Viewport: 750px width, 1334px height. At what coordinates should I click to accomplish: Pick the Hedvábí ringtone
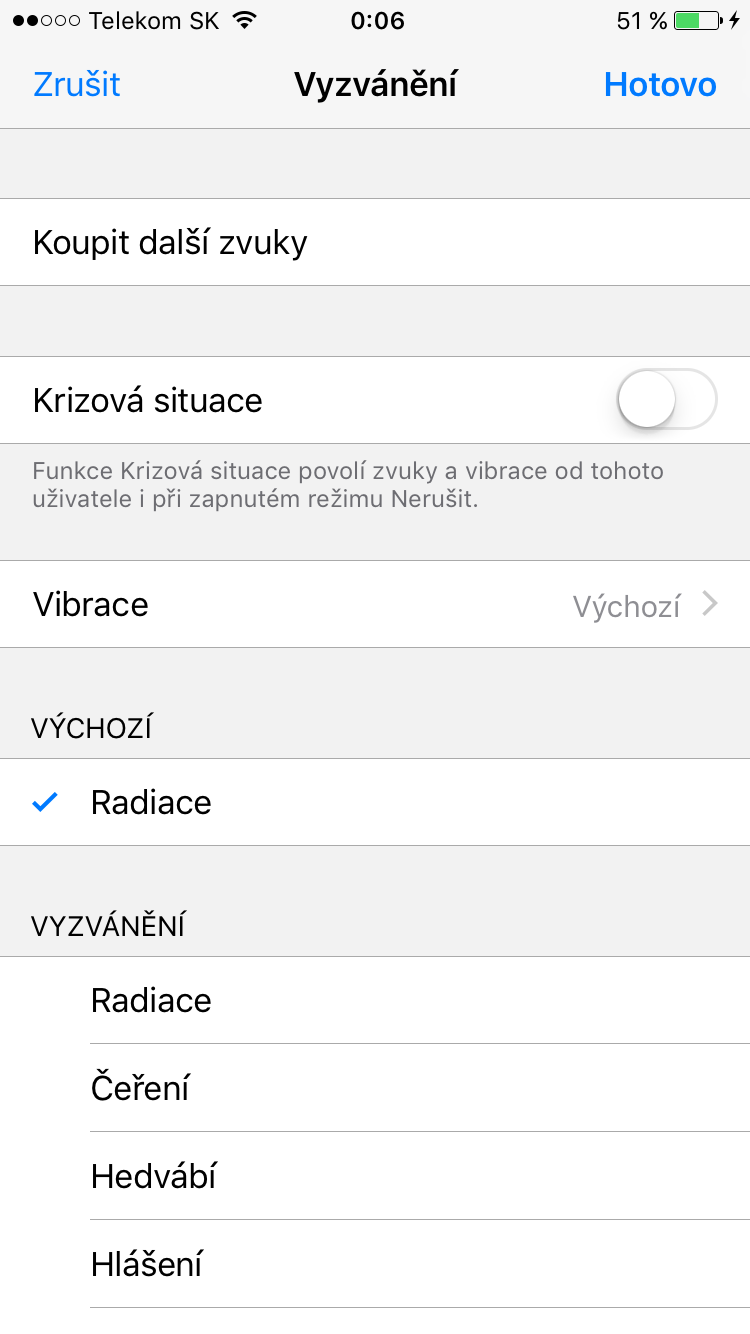click(153, 1177)
